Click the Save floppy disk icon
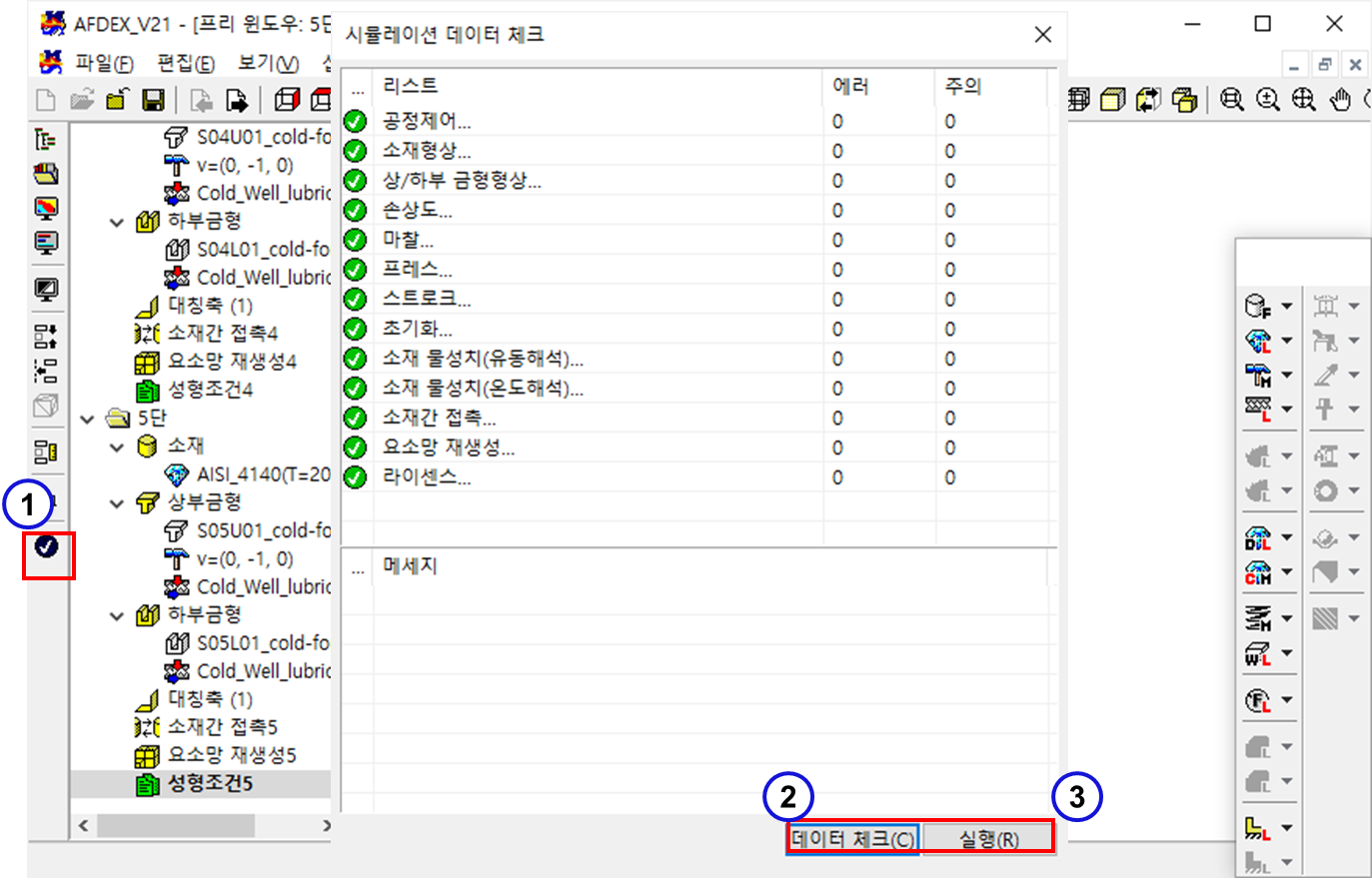 click(153, 100)
